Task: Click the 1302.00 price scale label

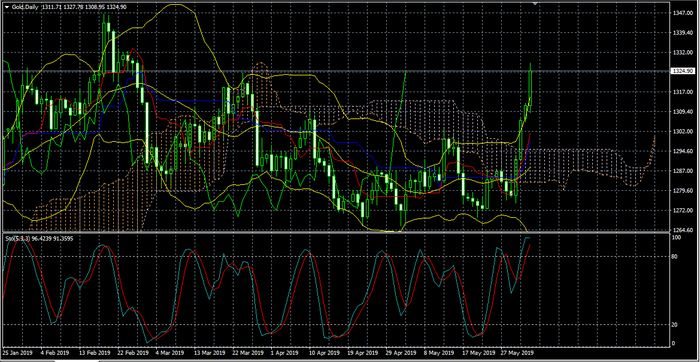Action: (683, 132)
